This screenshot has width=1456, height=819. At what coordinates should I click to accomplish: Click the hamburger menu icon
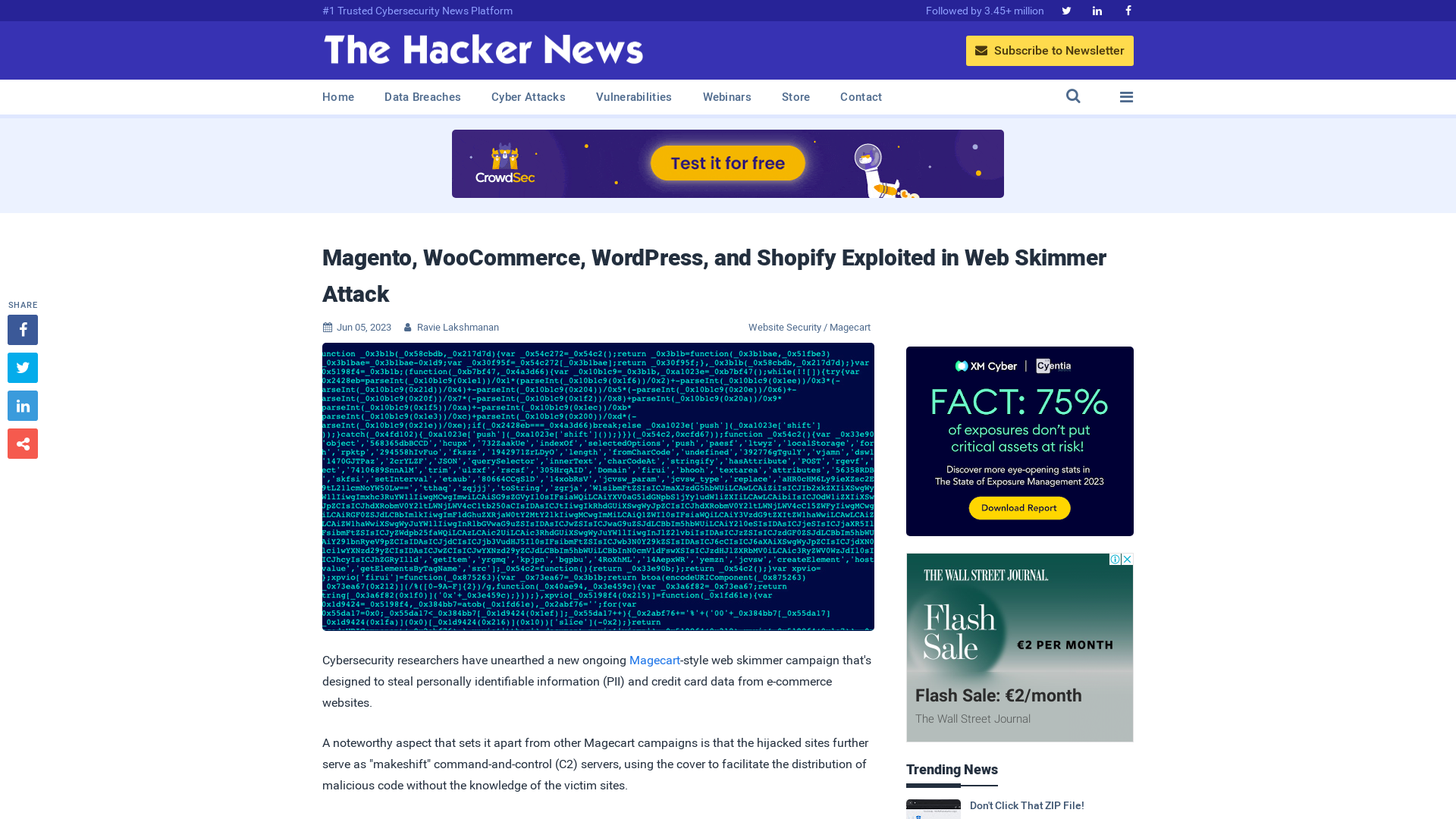point(1126,96)
